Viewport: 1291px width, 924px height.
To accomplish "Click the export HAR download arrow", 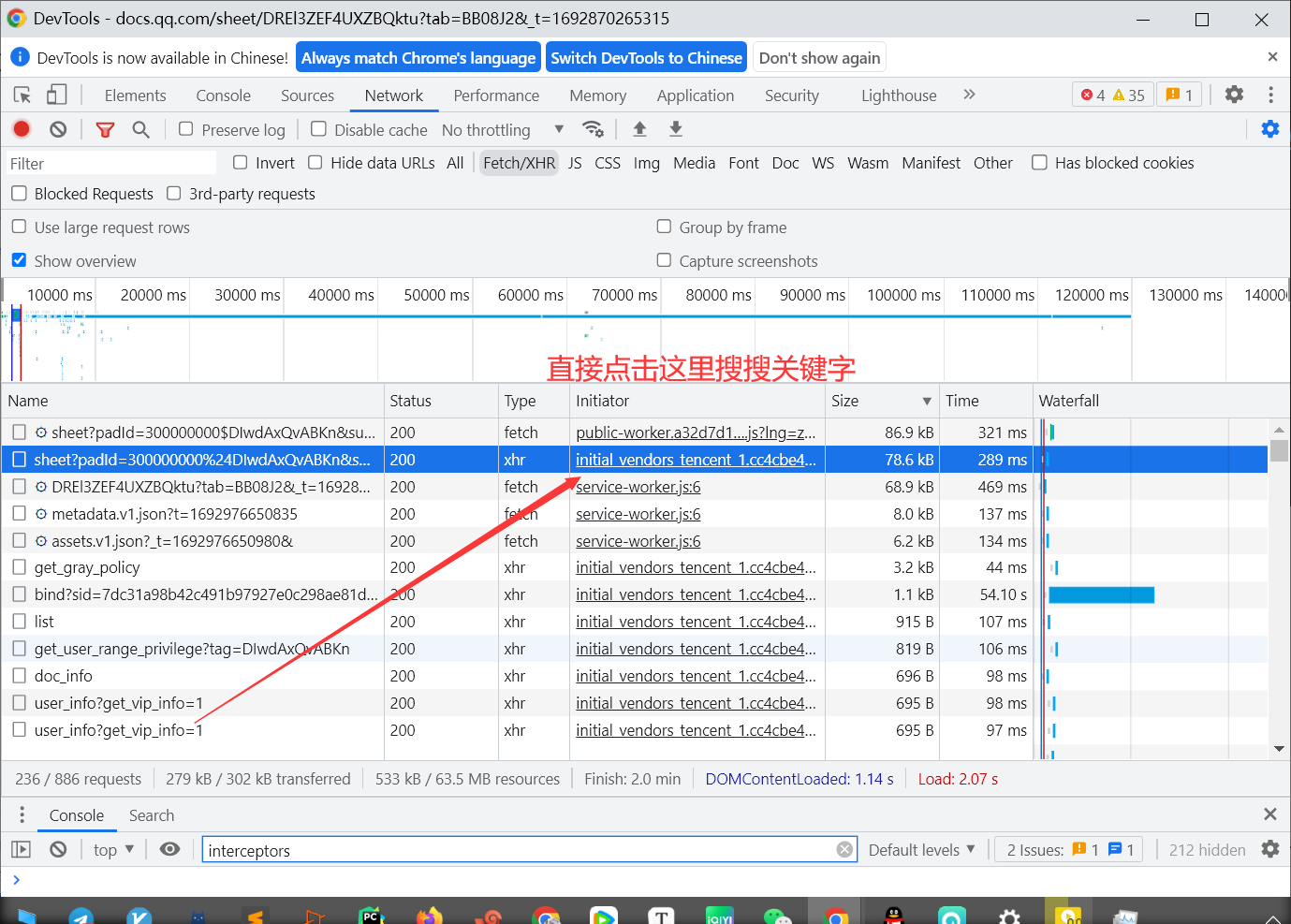I will 675,129.
